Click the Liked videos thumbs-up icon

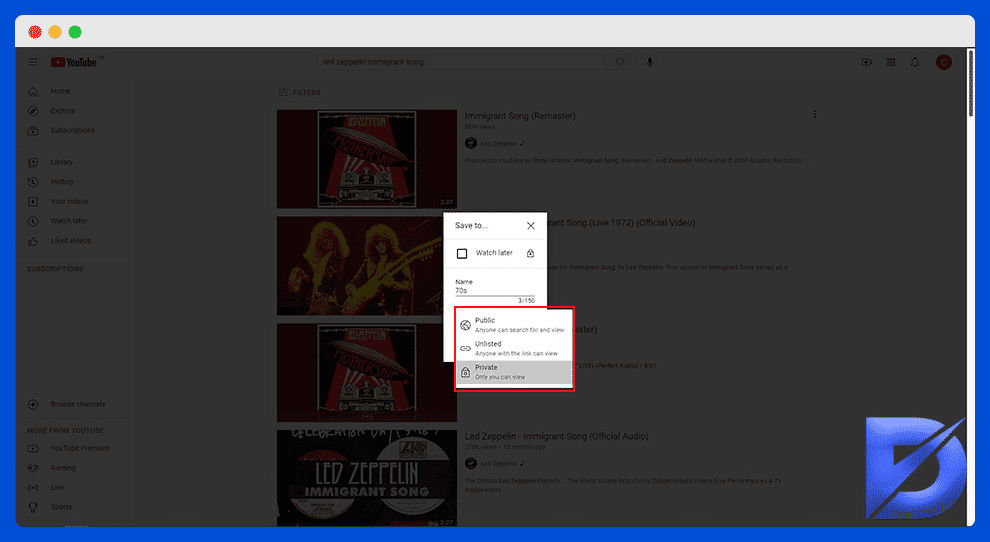[33, 241]
